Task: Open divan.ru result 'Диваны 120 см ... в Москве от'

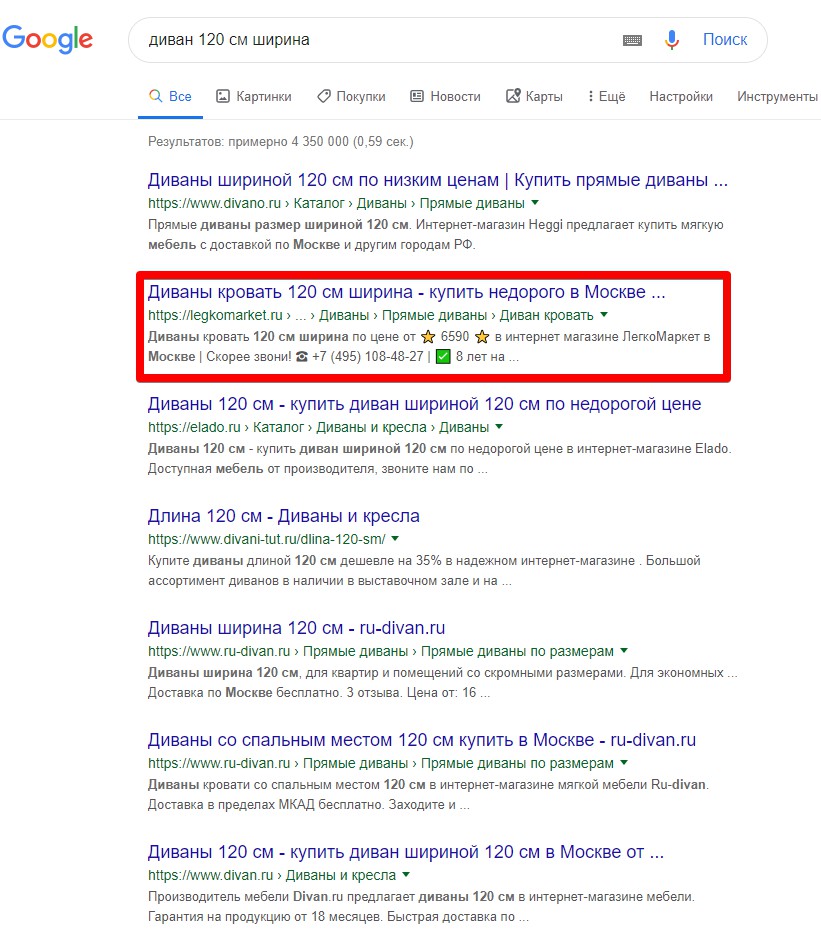Action: [x=406, y=852]
